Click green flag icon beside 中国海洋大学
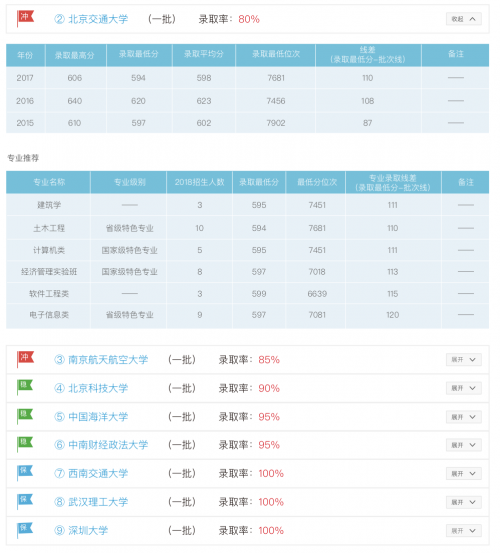The image size is (500, 553). tap(25, 416)
